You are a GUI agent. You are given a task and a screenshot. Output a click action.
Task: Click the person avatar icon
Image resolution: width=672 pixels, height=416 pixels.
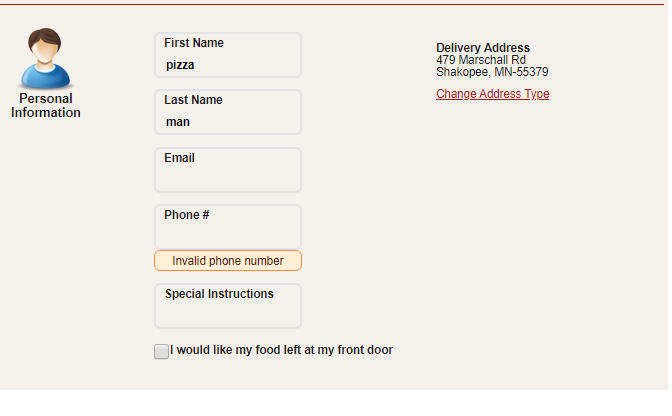[45, 59]
